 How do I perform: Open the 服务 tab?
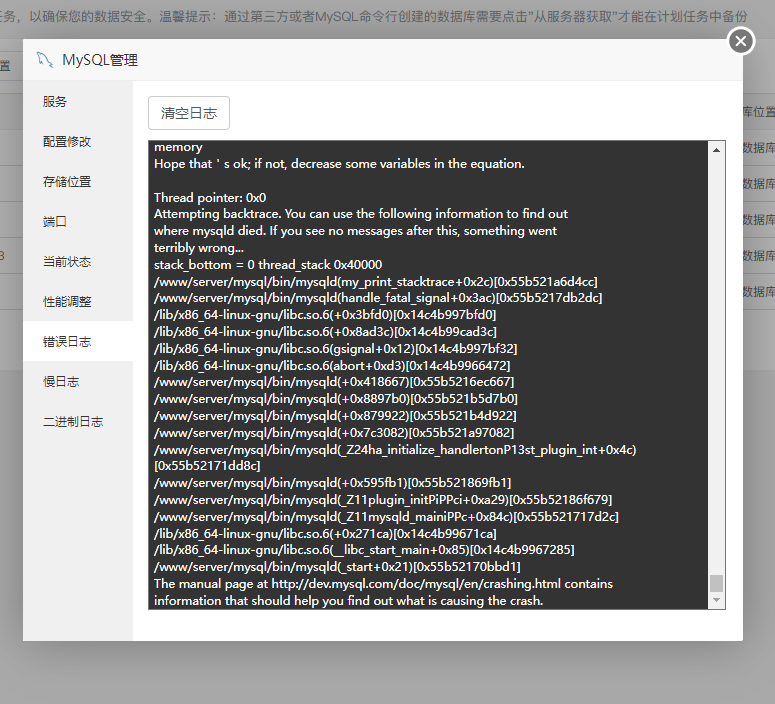pyautogui.click(x=78, y=101)
